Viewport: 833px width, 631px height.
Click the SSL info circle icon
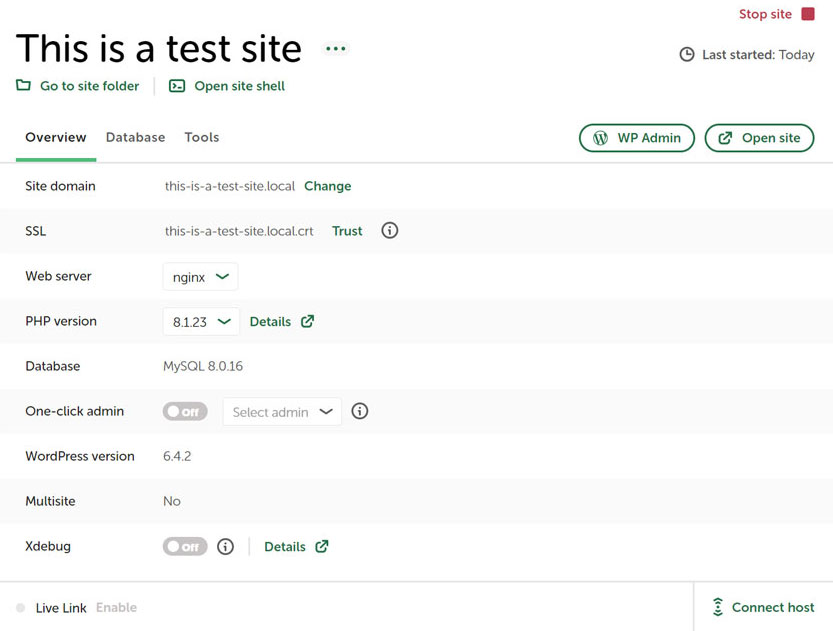[x=390, y=231]
